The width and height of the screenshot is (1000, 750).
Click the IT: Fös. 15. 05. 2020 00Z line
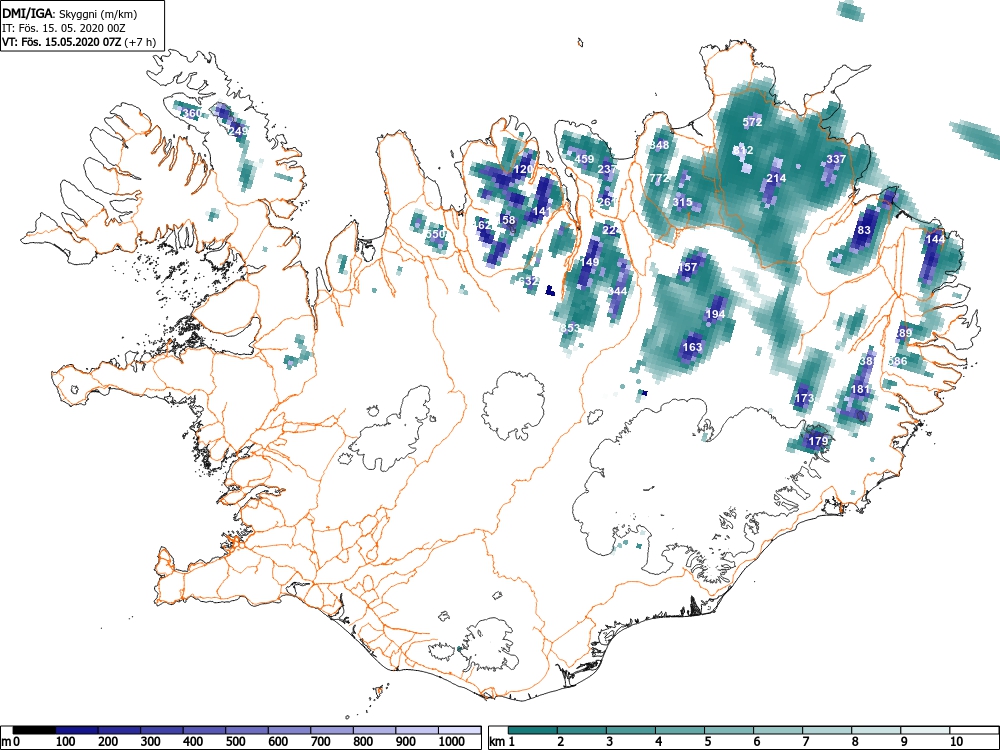pos(62,28)
